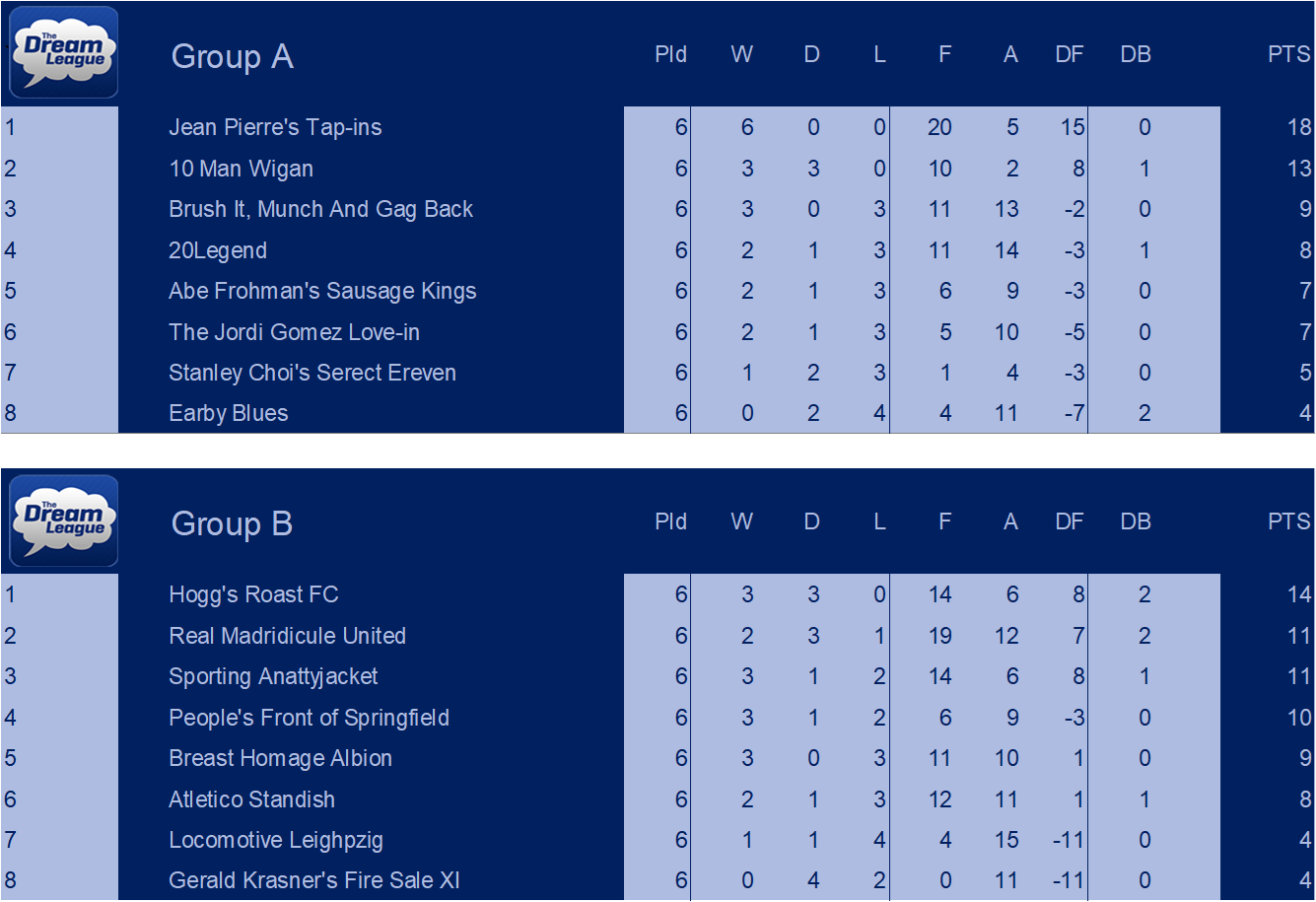
Task: Select Gerald Krasner's Fire Sale XI
Action: coord(314,880)
